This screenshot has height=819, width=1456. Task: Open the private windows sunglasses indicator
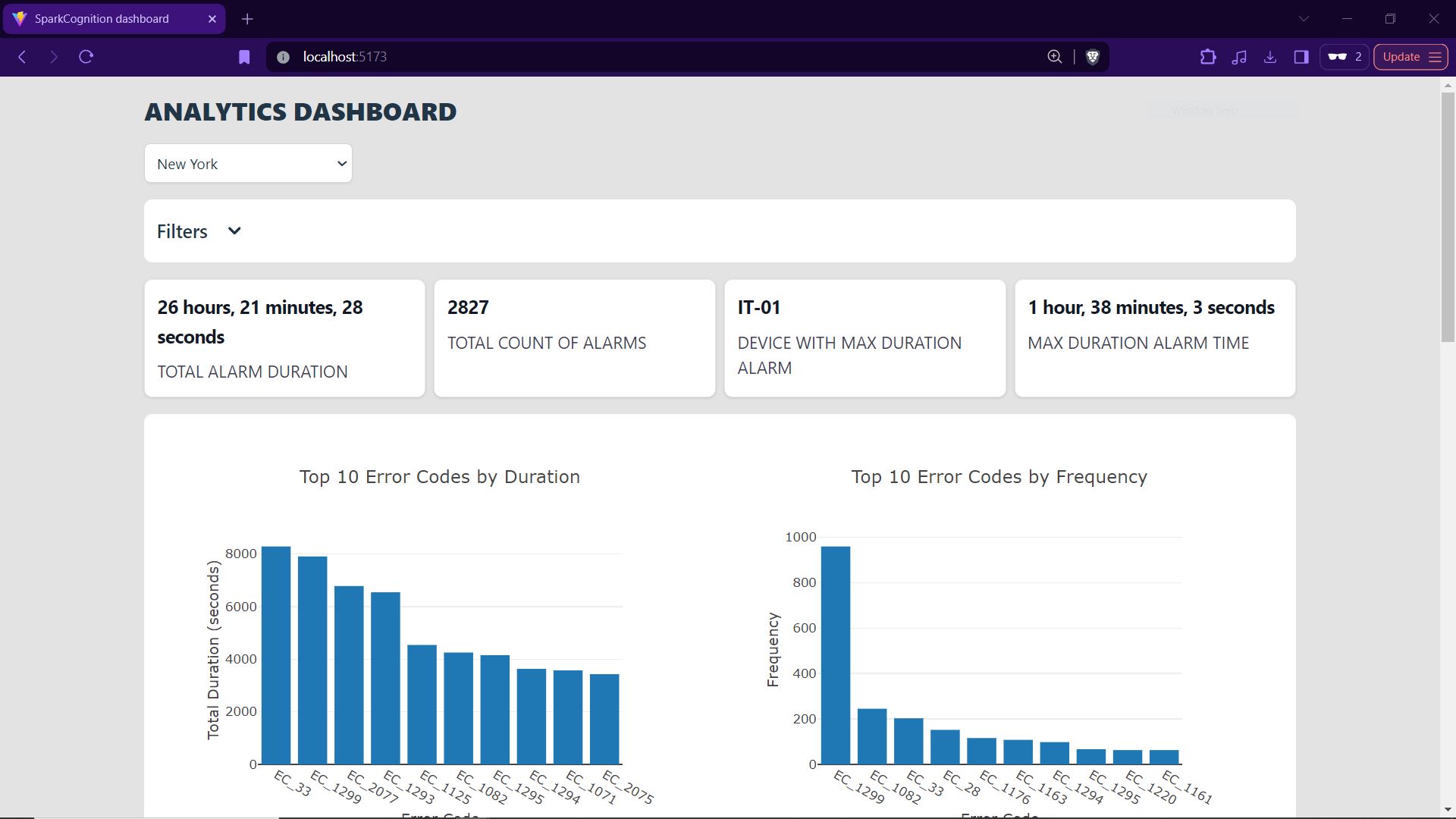(x=1344, y=57)
